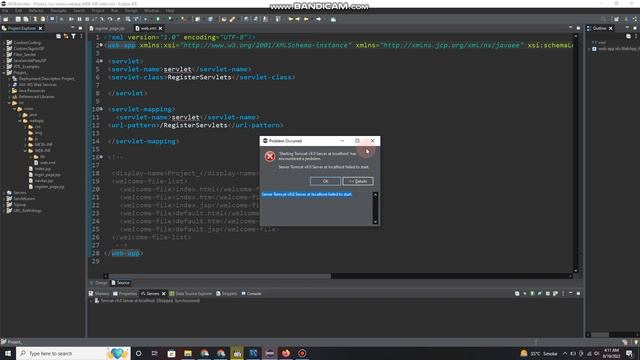
Task: Click the editor horizontal scrollbar thumb
Action: pyautogui.click(x=220, y=276)
